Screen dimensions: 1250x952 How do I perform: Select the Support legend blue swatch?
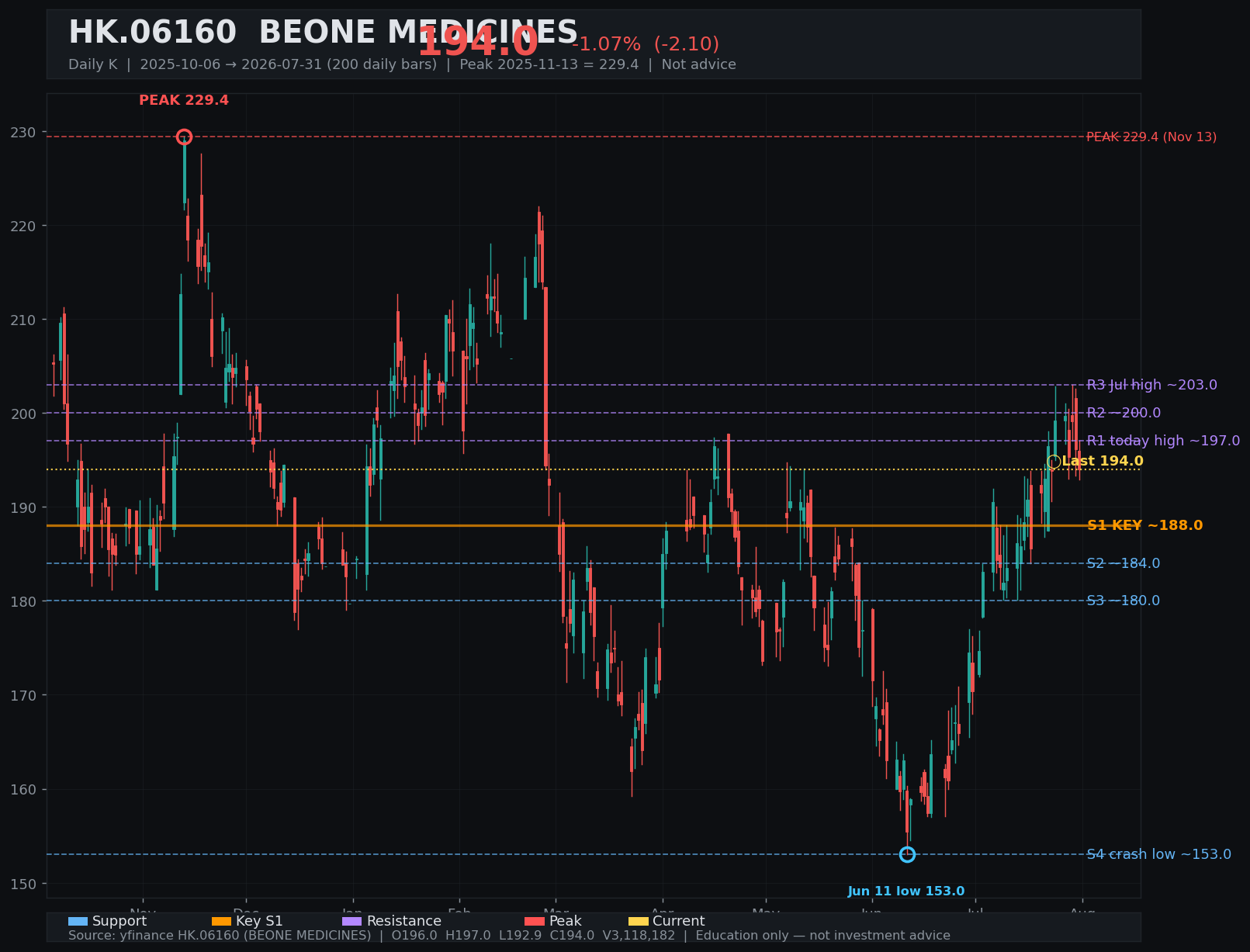point(78,921)
